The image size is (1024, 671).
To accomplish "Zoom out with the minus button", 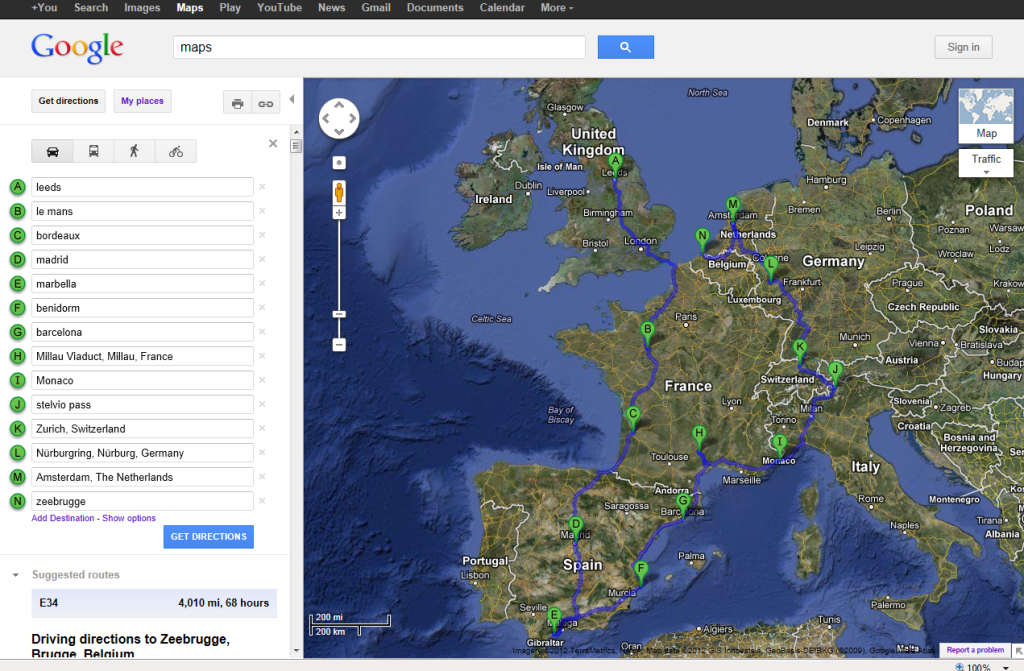I will point(339,345).
